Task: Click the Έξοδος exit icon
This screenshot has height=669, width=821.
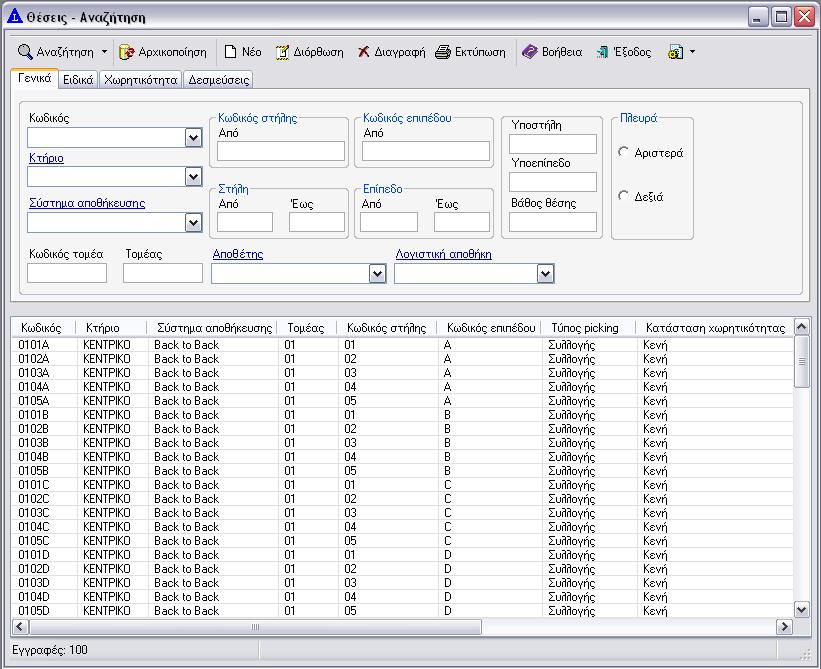Action: click(603, 52)
